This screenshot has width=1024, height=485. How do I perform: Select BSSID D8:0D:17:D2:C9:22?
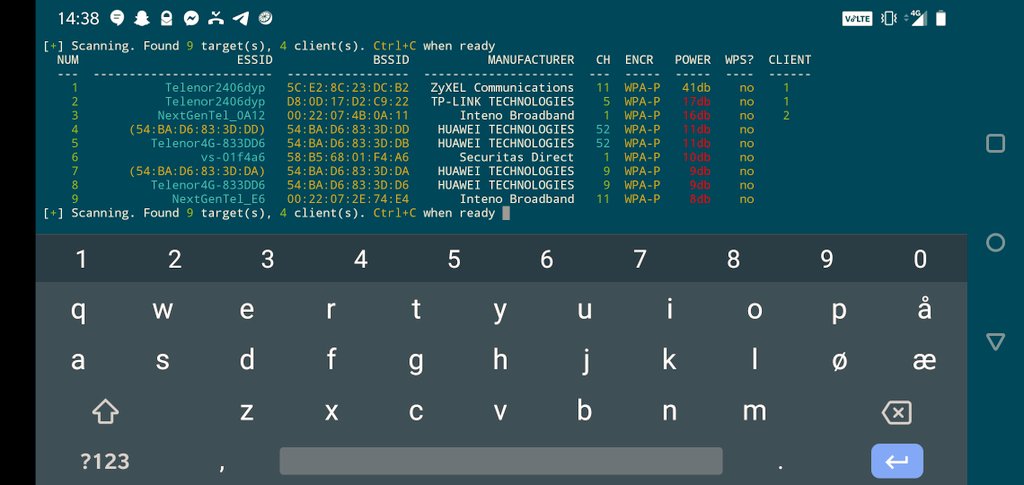pos(348,101)
